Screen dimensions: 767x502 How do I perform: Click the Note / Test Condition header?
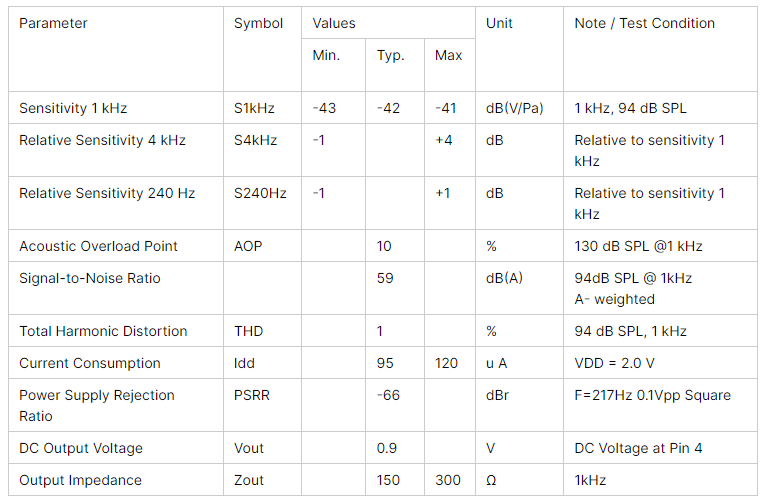(644, 23)
